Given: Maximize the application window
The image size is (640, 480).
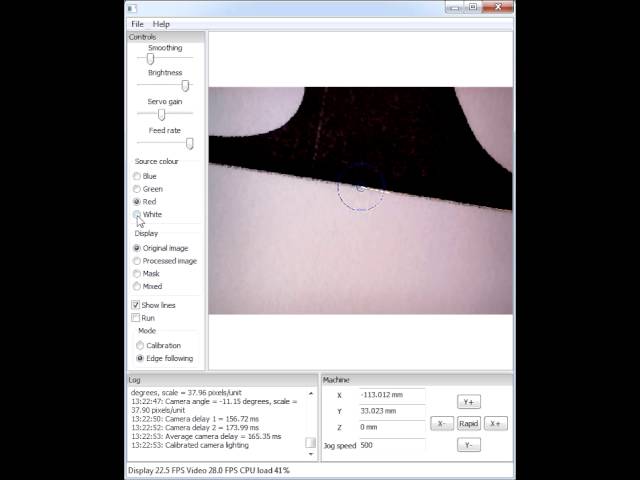Looking at the screenshot, I should click(473, 7).
